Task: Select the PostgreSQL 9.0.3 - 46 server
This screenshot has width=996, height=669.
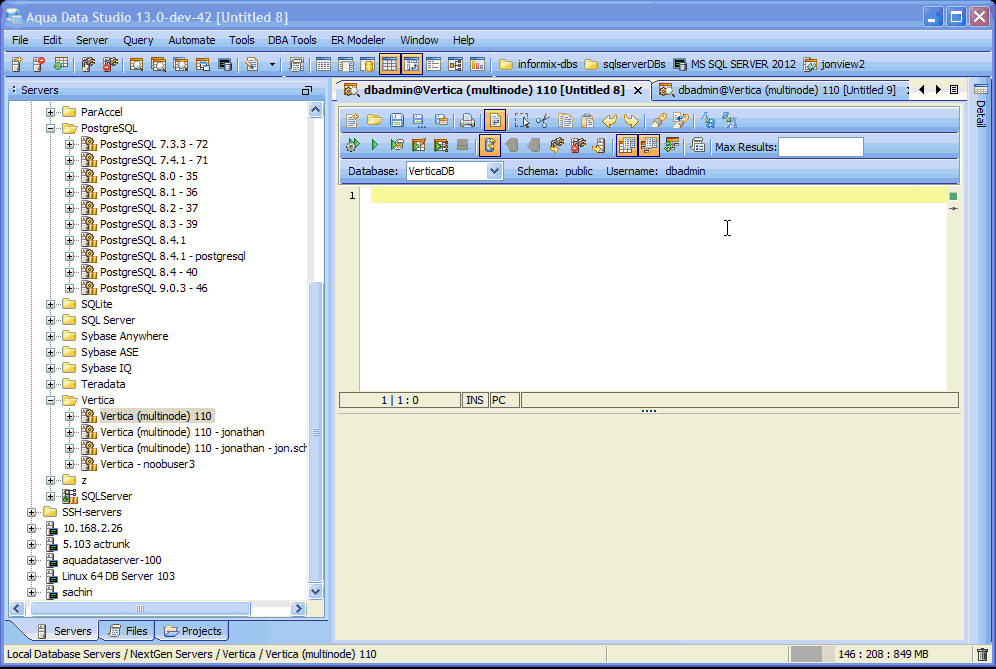Action: tap(154, 288)
